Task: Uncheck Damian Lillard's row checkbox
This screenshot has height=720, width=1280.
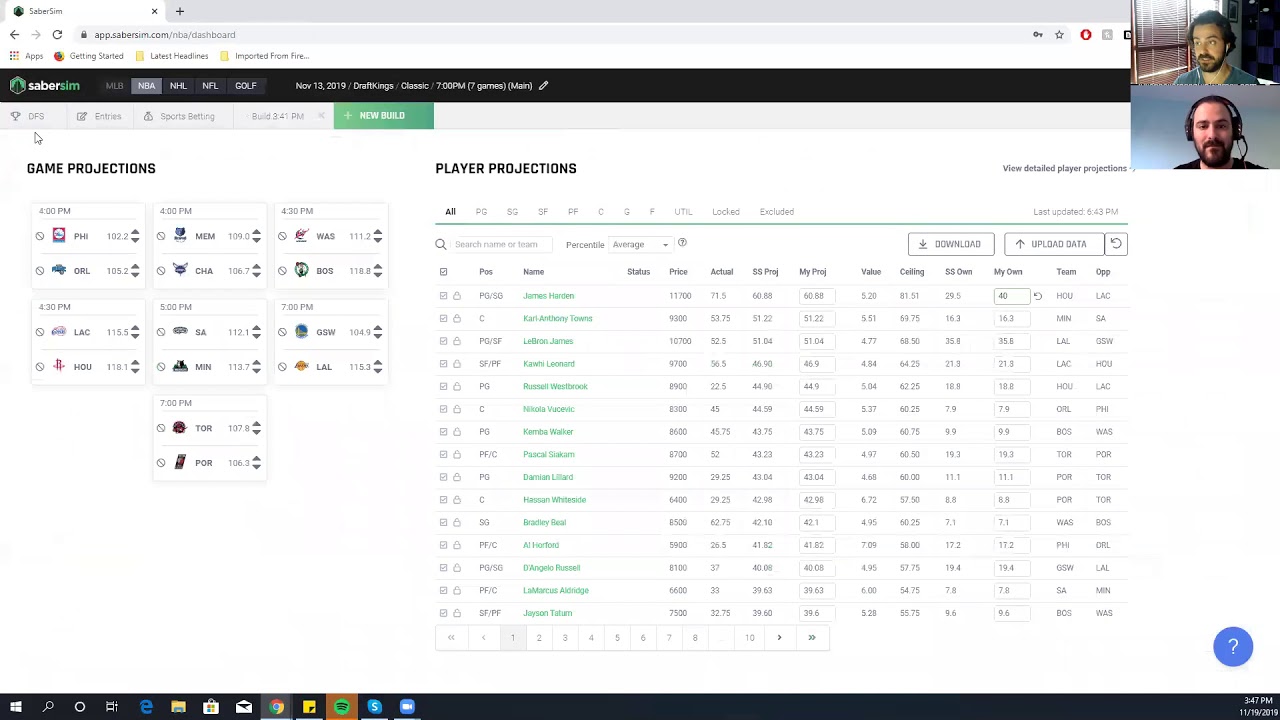Action: (444, 477)
